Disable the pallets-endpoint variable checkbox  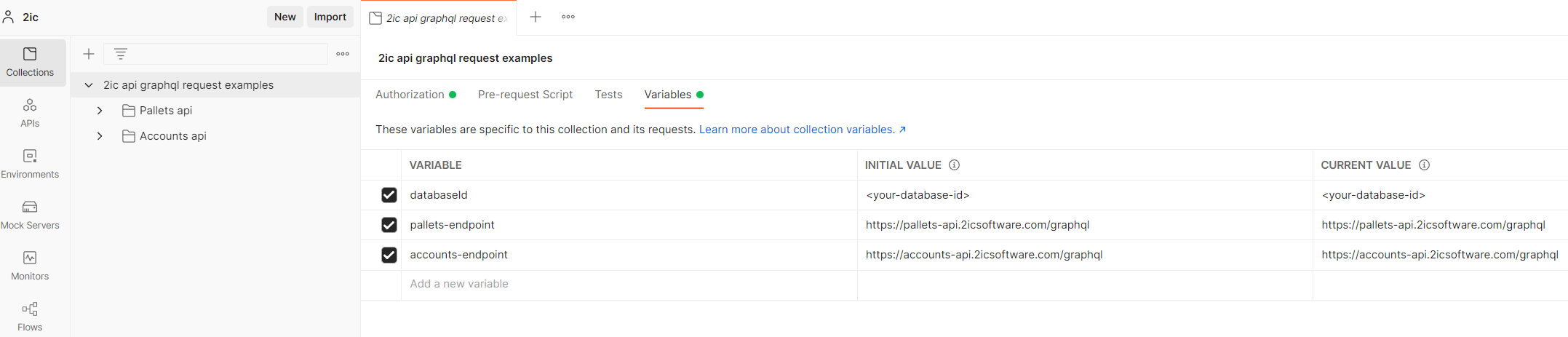(x=389, y=225)
